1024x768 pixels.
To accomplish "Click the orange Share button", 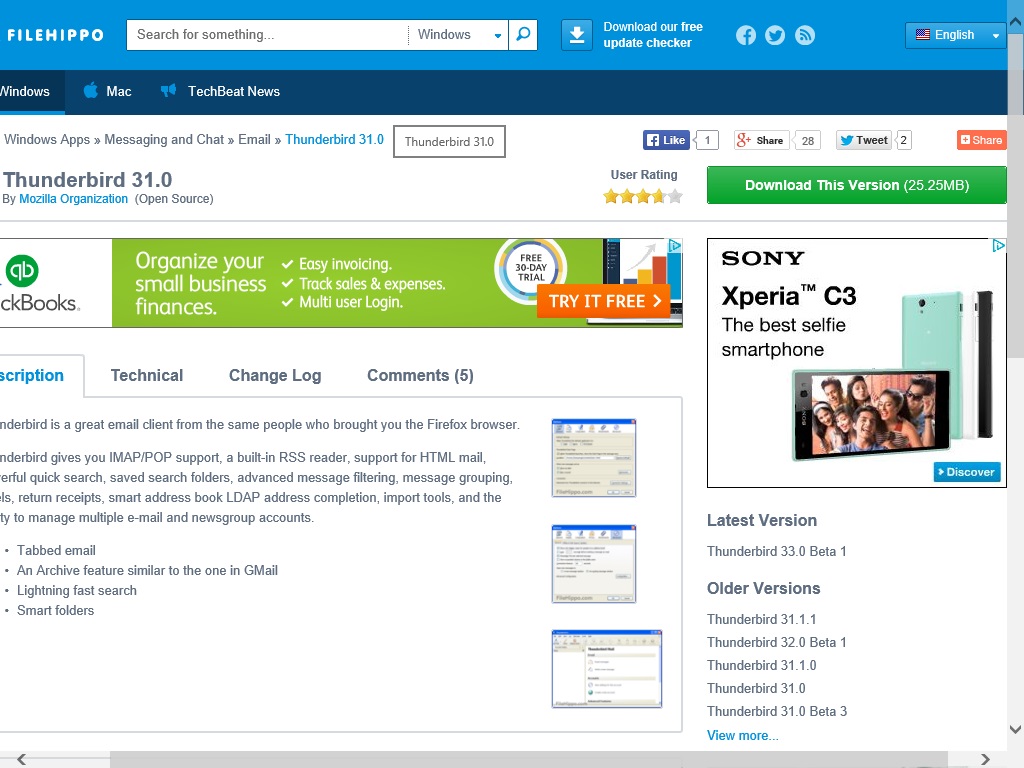I will [982, 140].
